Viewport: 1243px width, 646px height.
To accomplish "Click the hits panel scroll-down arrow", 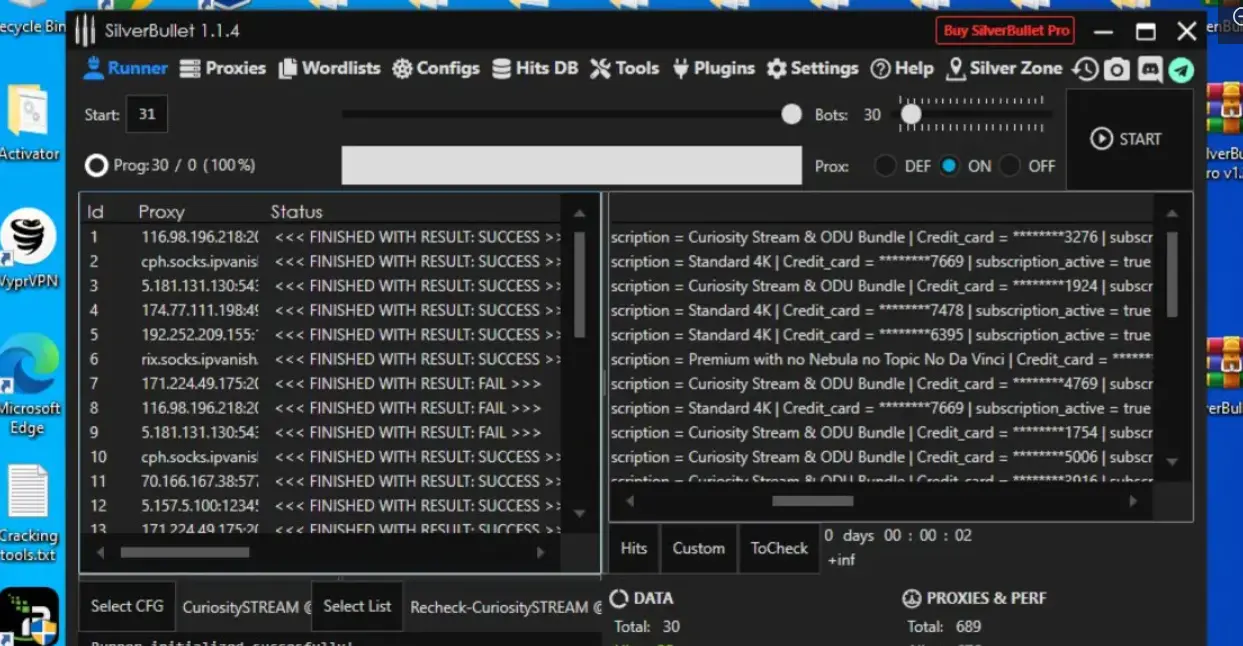I will point(1172,462).
